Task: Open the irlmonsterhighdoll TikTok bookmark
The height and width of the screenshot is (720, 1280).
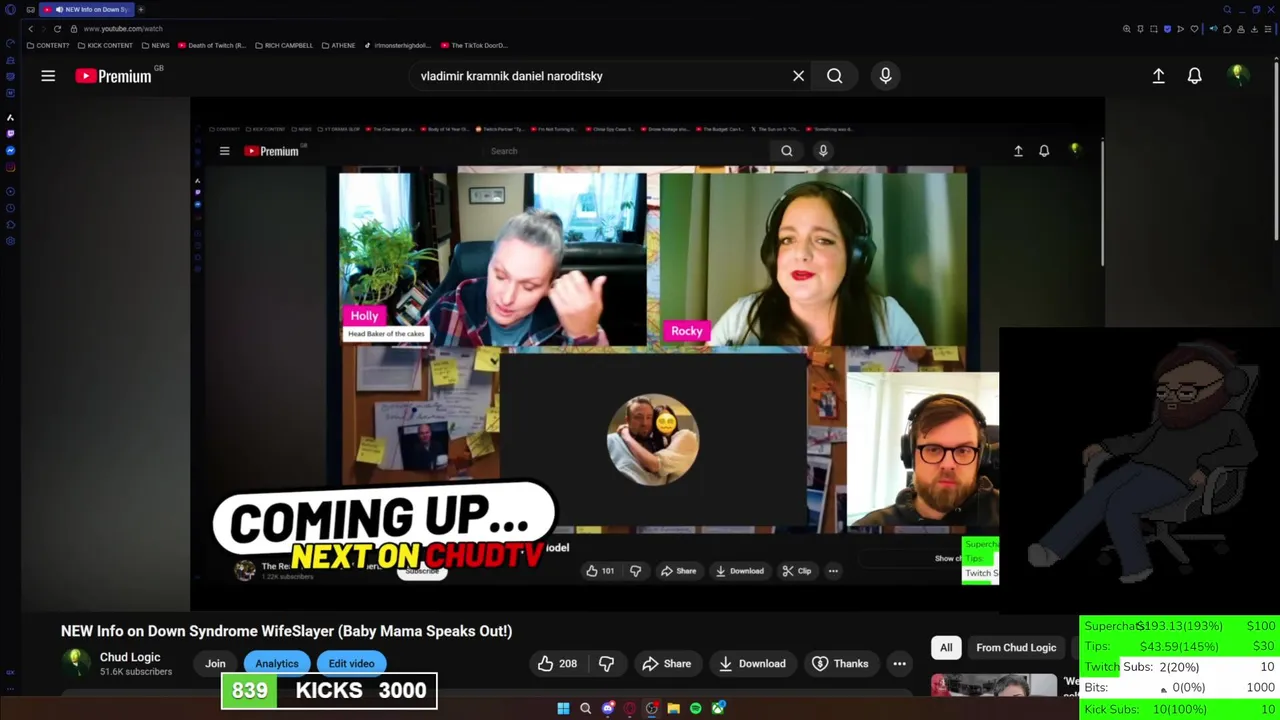Action: click(x=397, y=45)
